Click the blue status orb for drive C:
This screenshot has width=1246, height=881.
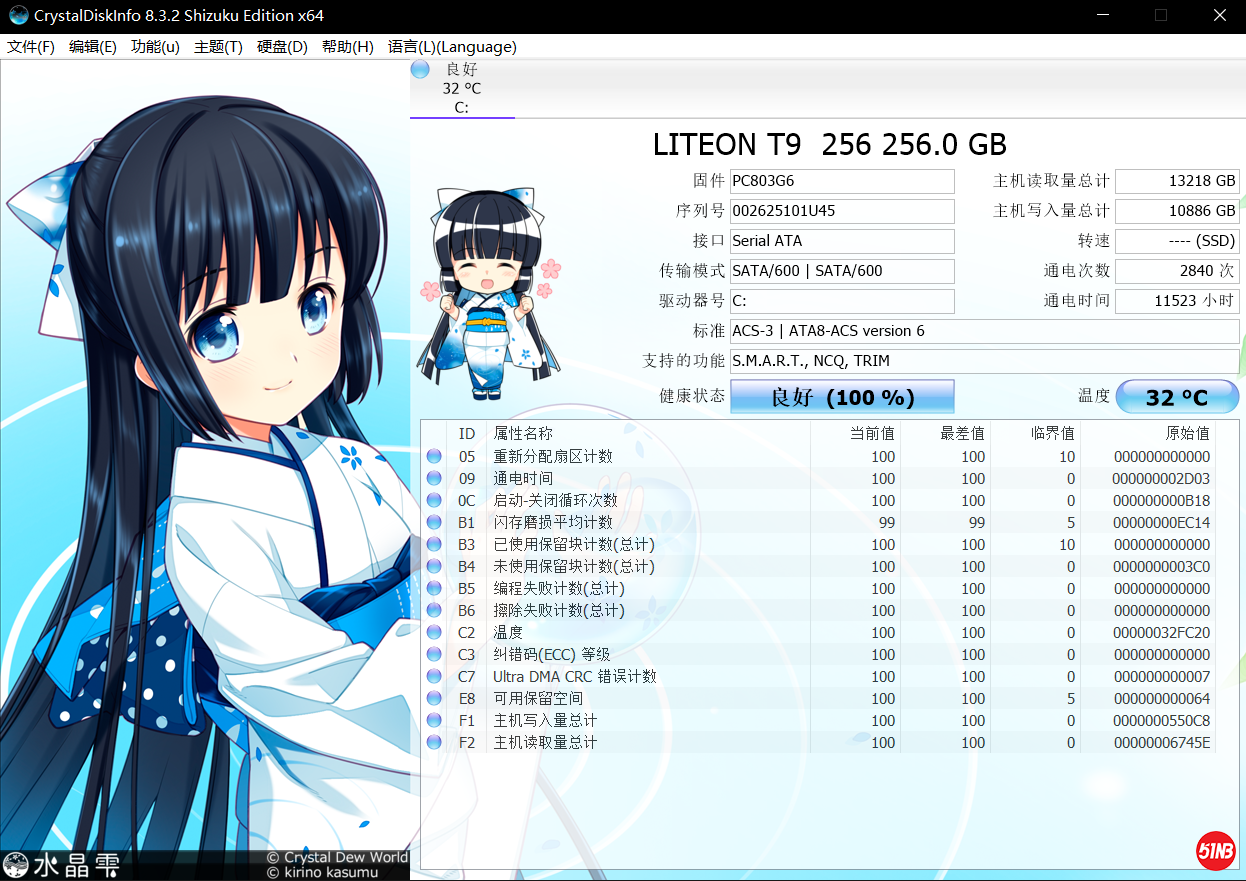coord(420,69)
